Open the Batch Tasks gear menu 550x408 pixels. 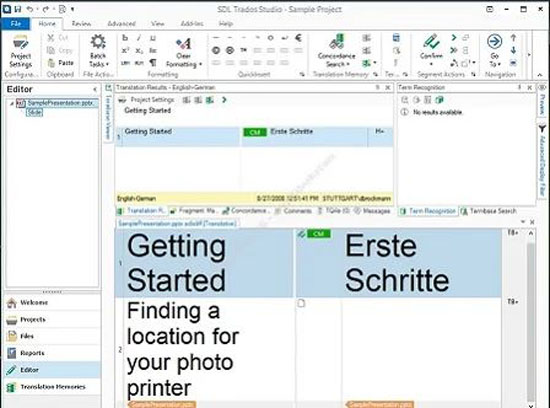pyautogui.click(x=98, y=51)
